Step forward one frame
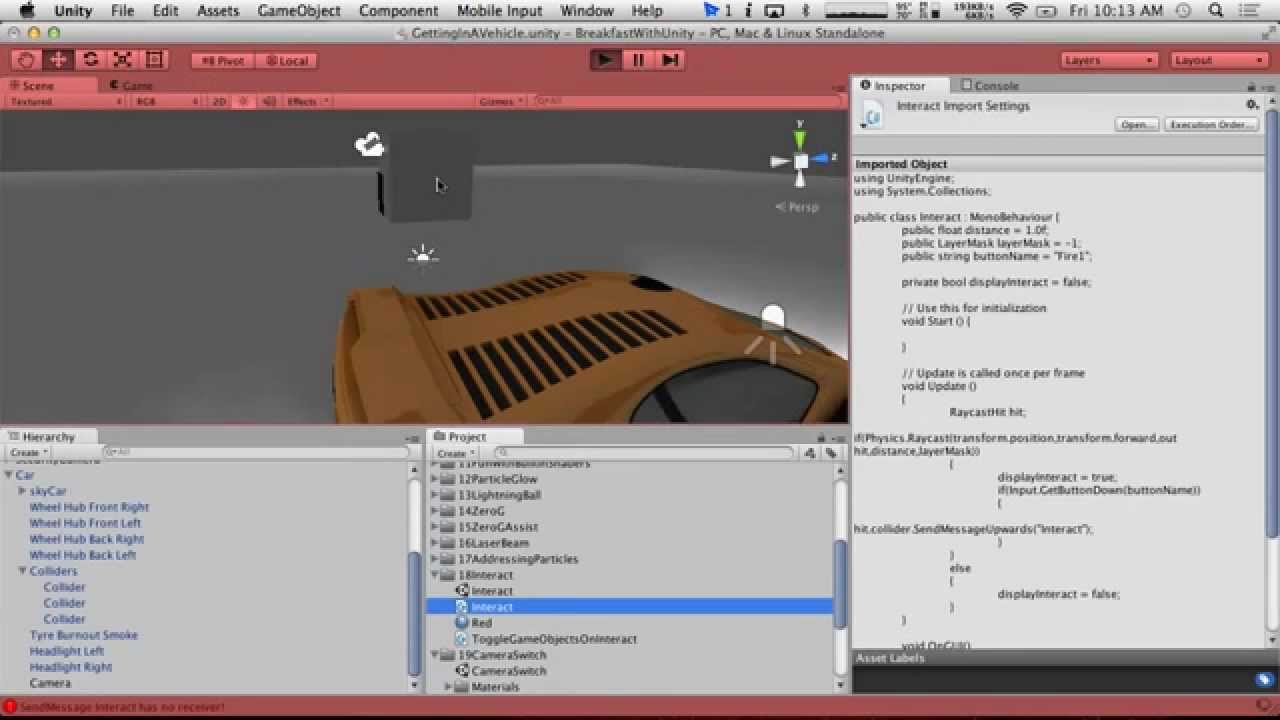The width and height of the screenshot is (1280, 720). click(x=670, y=60)
